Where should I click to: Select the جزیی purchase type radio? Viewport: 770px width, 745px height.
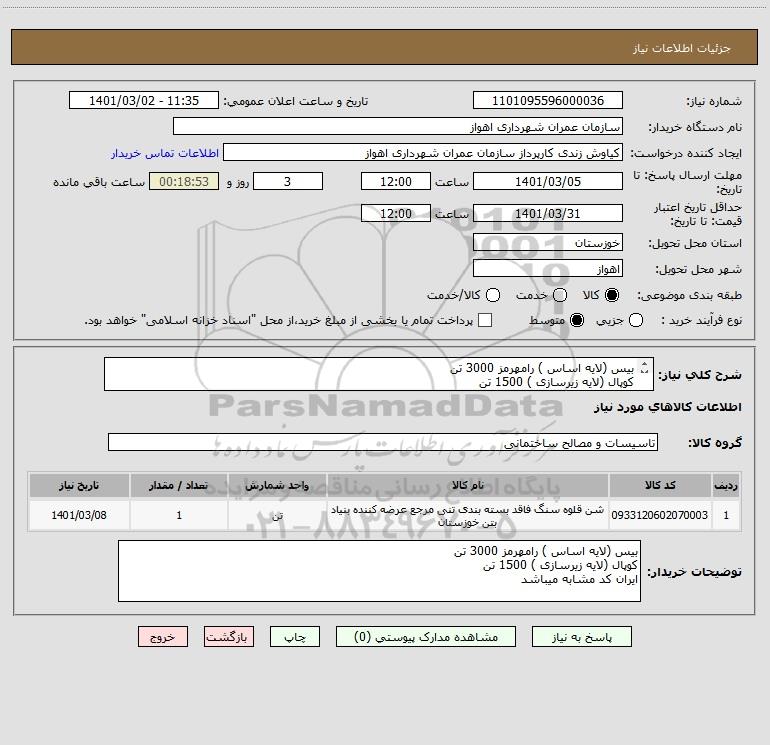pos(636,320)
